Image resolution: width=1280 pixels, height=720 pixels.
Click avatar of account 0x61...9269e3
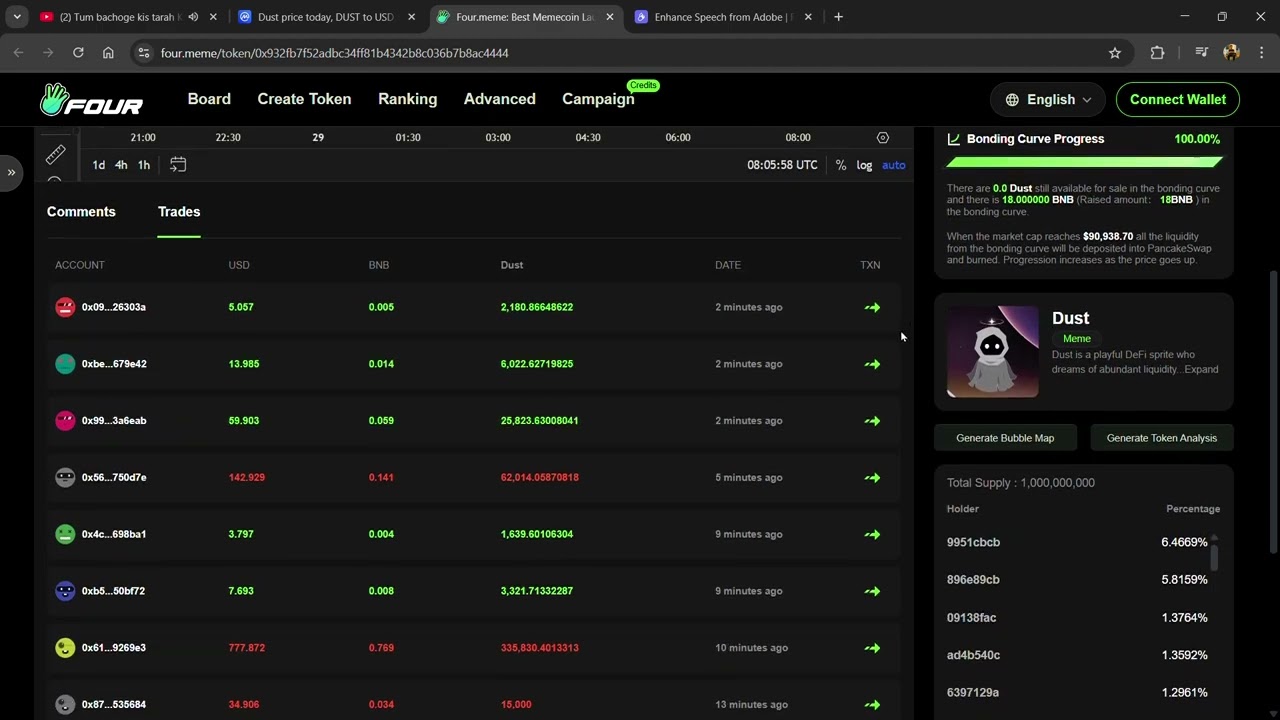(65, 648)
